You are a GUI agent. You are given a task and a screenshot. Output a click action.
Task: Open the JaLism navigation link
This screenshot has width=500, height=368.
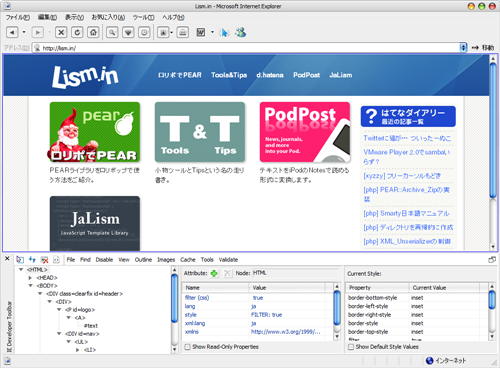click(x=341, y=75)
